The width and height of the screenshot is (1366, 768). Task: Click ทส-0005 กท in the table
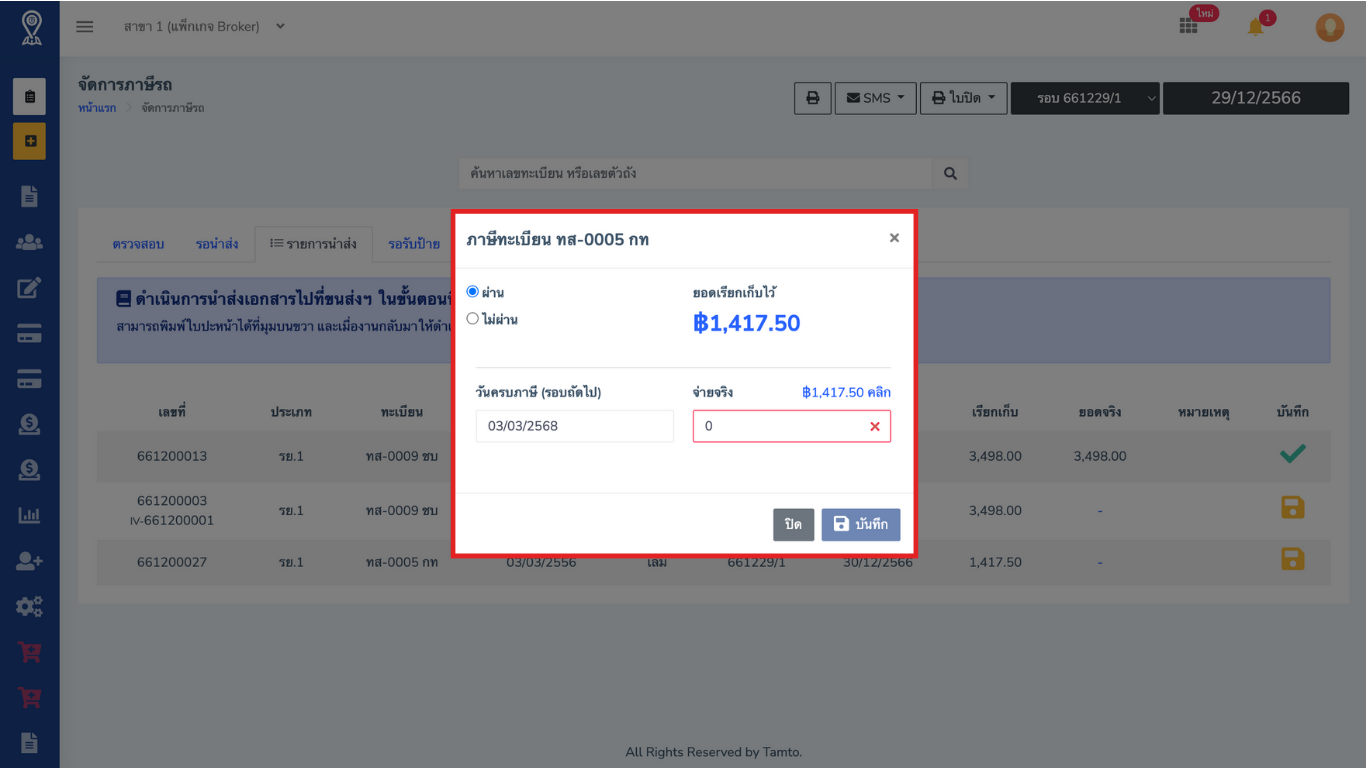coord(402,562)
